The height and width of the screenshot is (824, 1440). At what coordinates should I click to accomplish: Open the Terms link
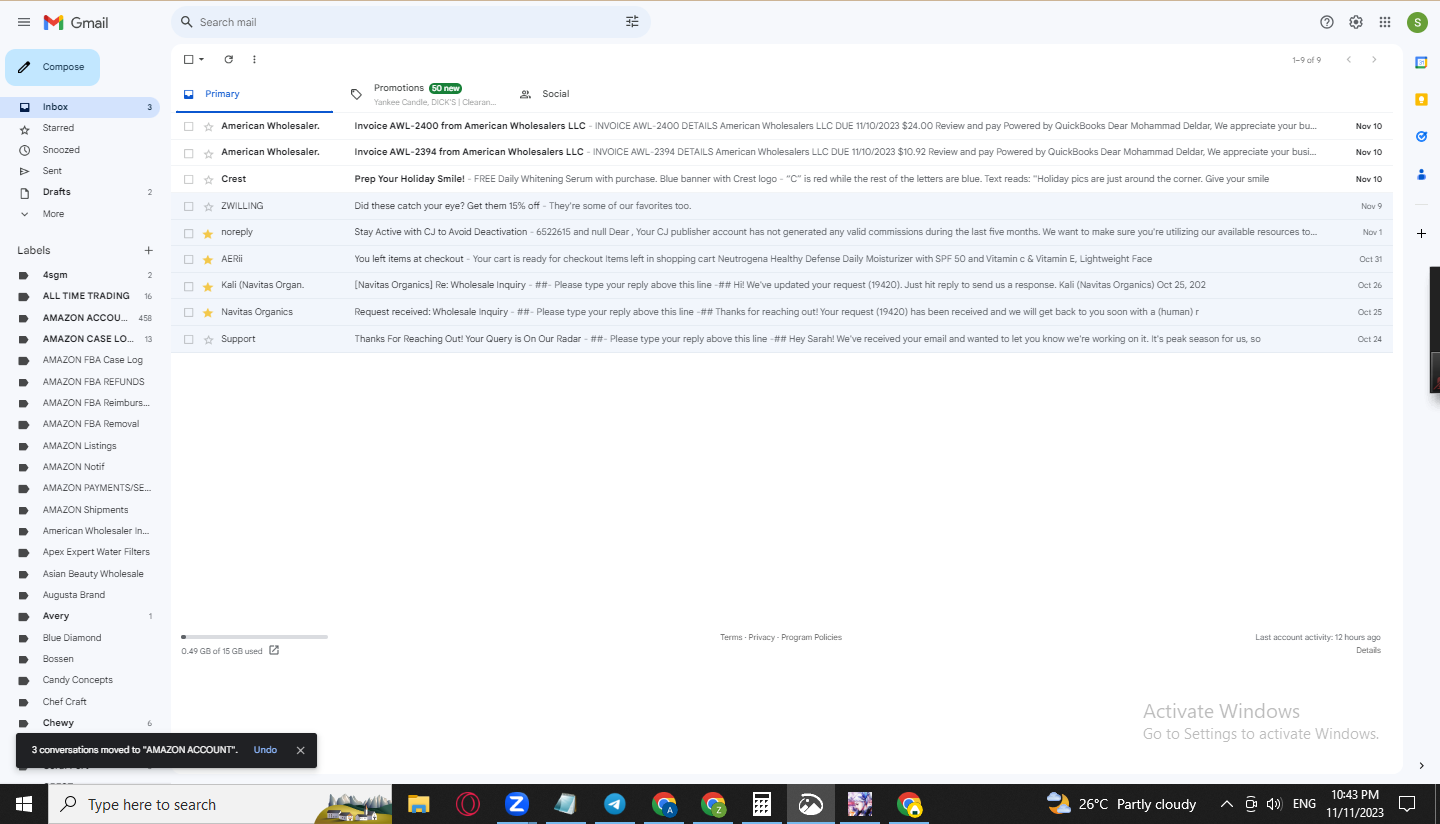coord(731,637)
